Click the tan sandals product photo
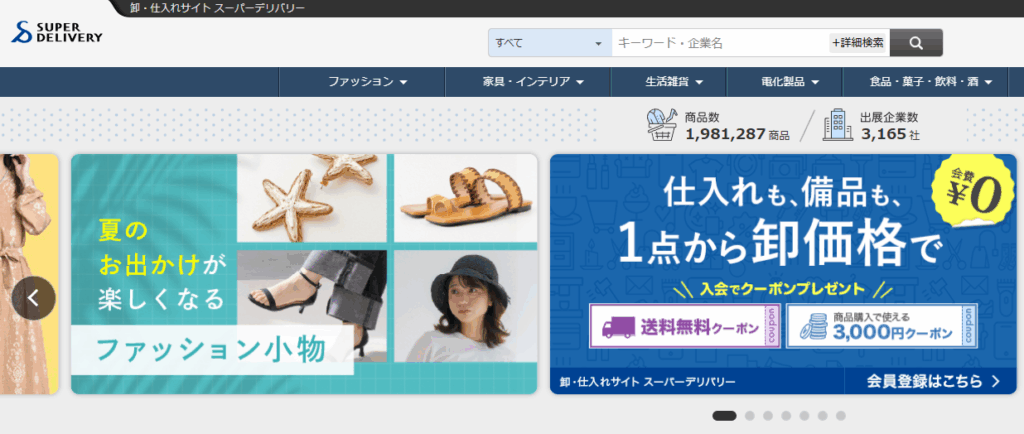1024x434 pixels. pyautogui.click(x=466, y=198)
